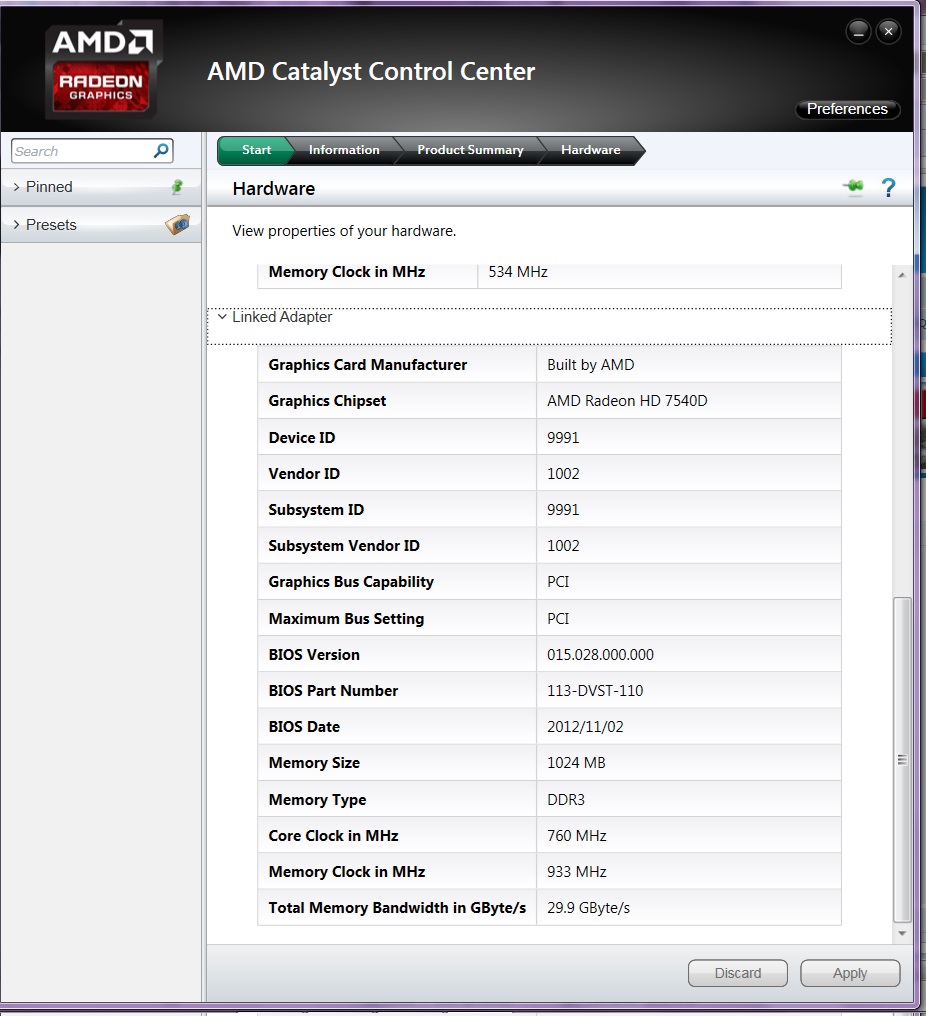Screen dimensions: 926x1016
Task: Click the Presets box icon in the sidebar
Action: pos(178,225)
